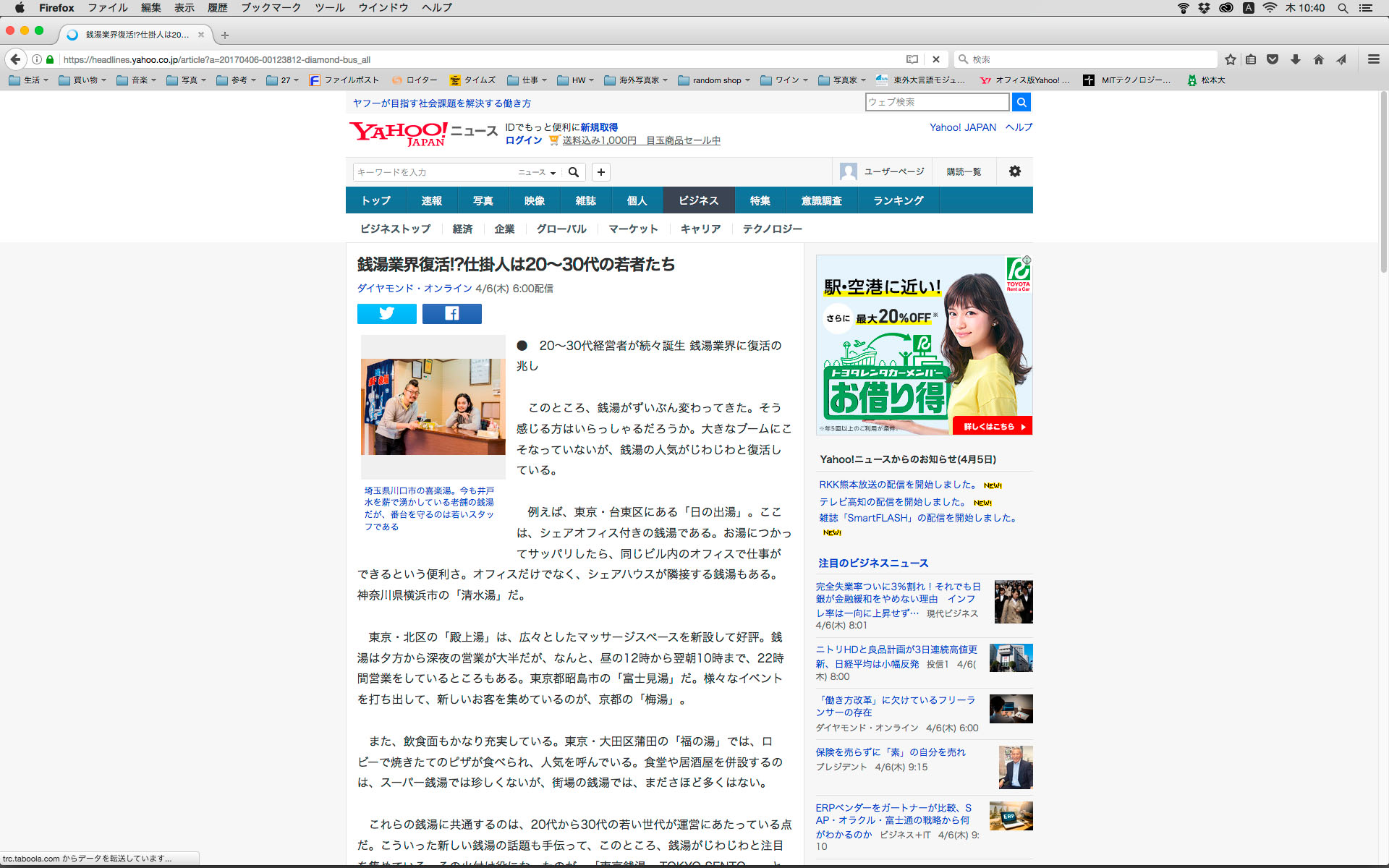Open the Firefox hamburger menu
This screenshot has height=868, width=1389.
point(1373,59)
